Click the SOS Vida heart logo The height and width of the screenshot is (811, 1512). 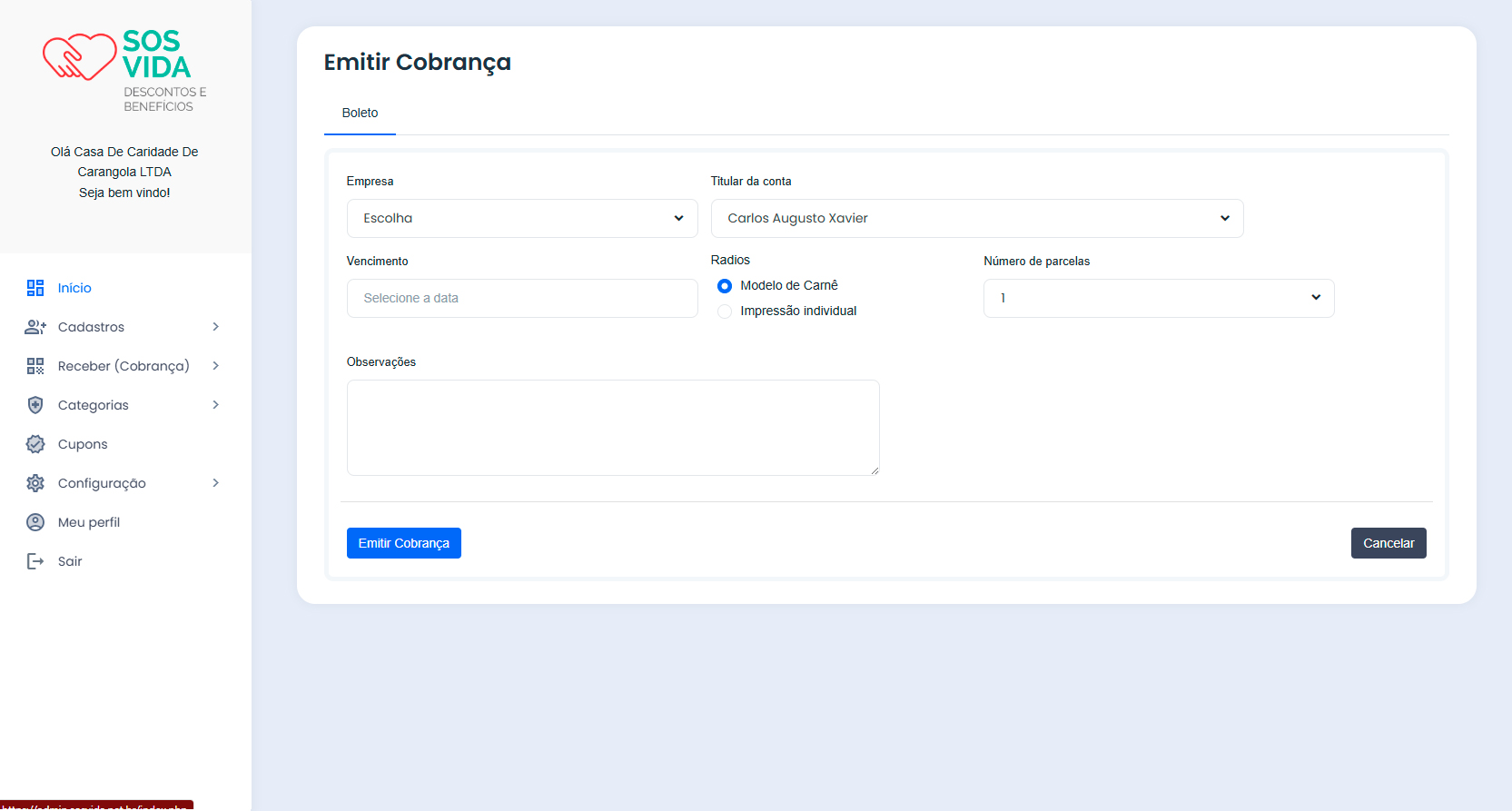tap(80, 57)
